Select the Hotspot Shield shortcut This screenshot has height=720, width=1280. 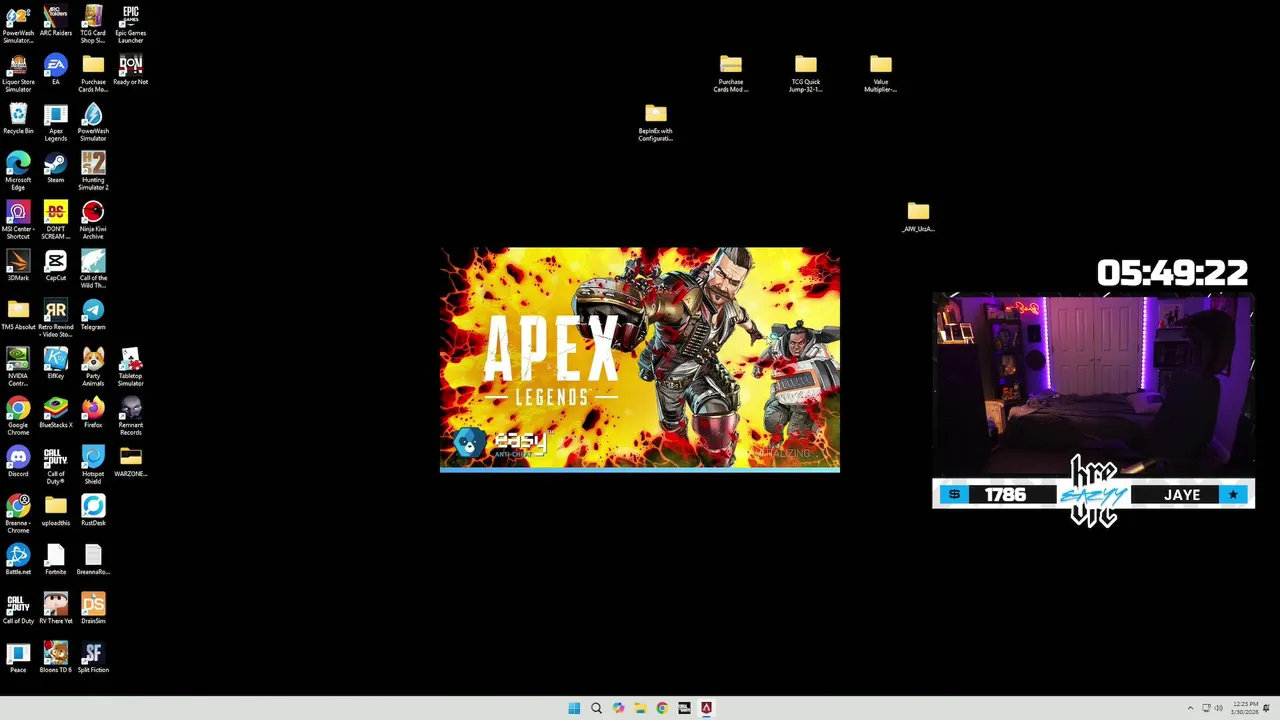pyautogui.click(x=93, y=466)
